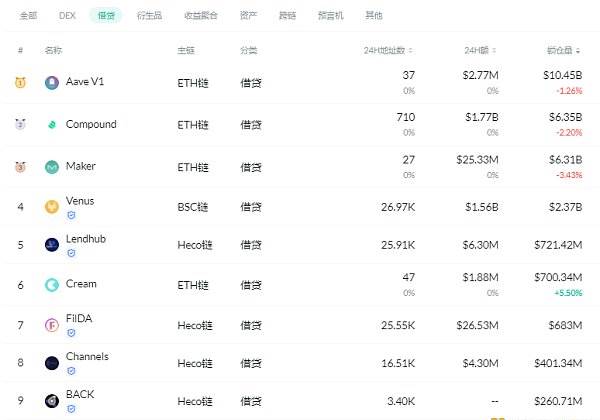Click the BACK project logo icon
This screenshot has width=600, height=420.
[x=52, y=401]
